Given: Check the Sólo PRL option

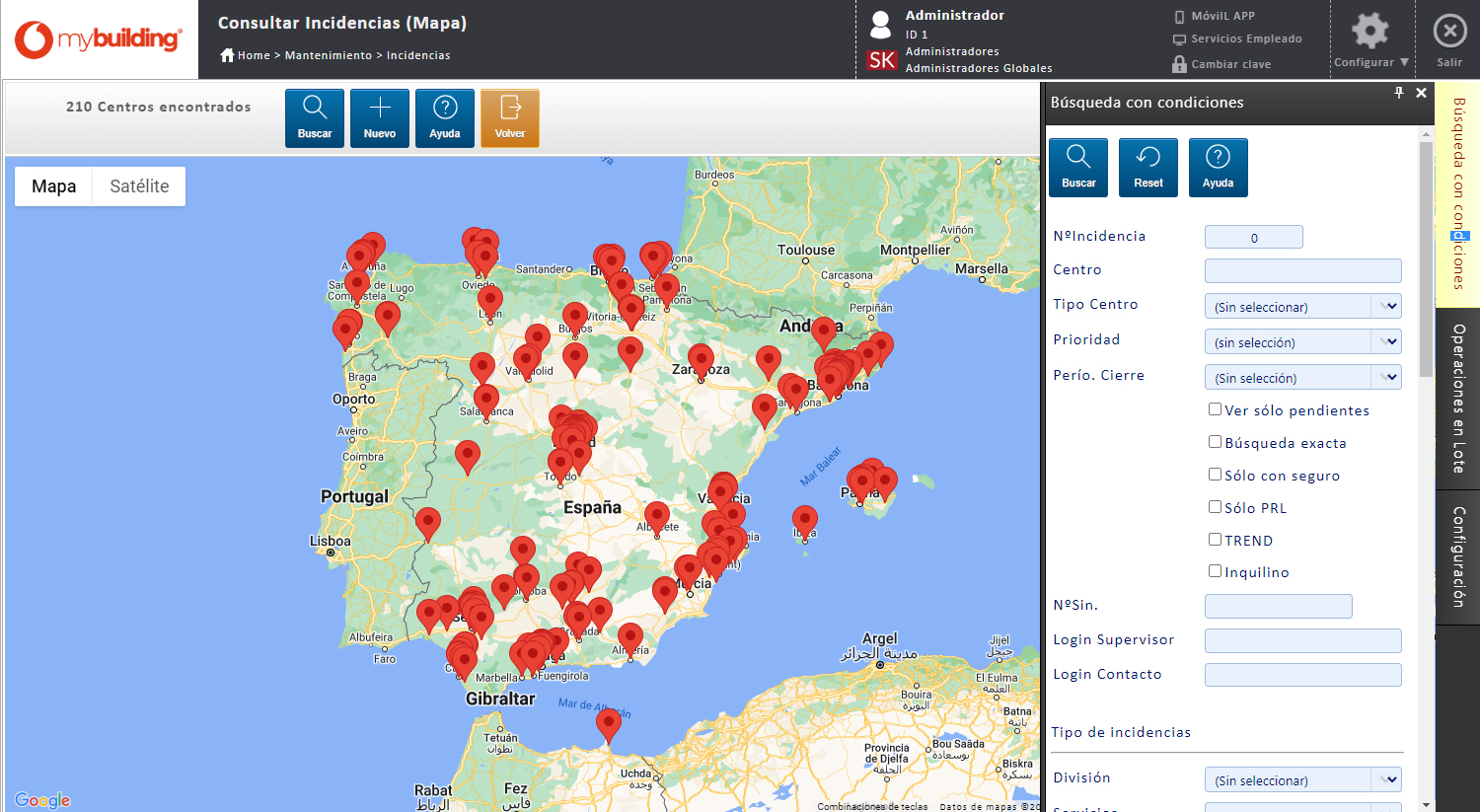Looking at the screenshot, I should 1216,507.
